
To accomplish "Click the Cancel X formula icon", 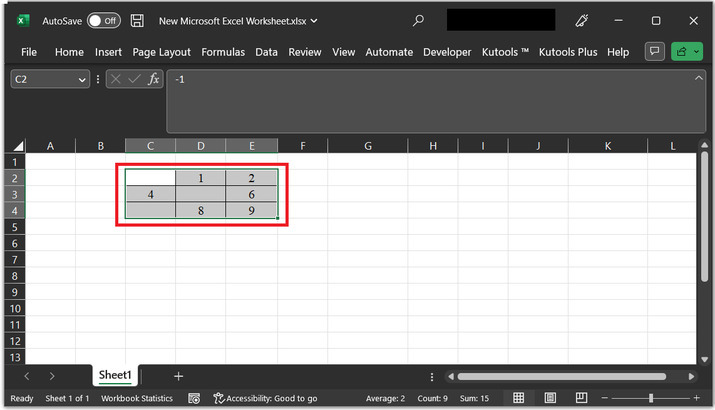I will tap(116, 79).
